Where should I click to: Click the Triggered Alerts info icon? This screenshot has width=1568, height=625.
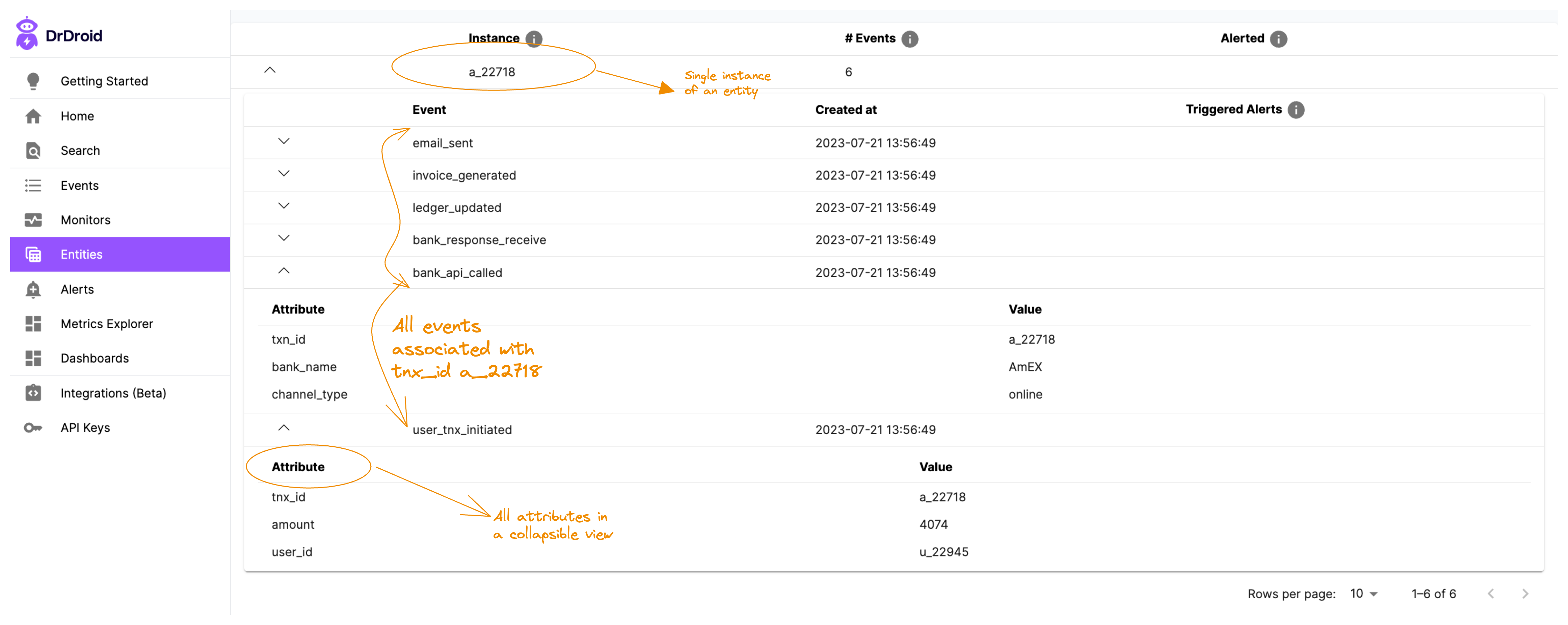1296,110
